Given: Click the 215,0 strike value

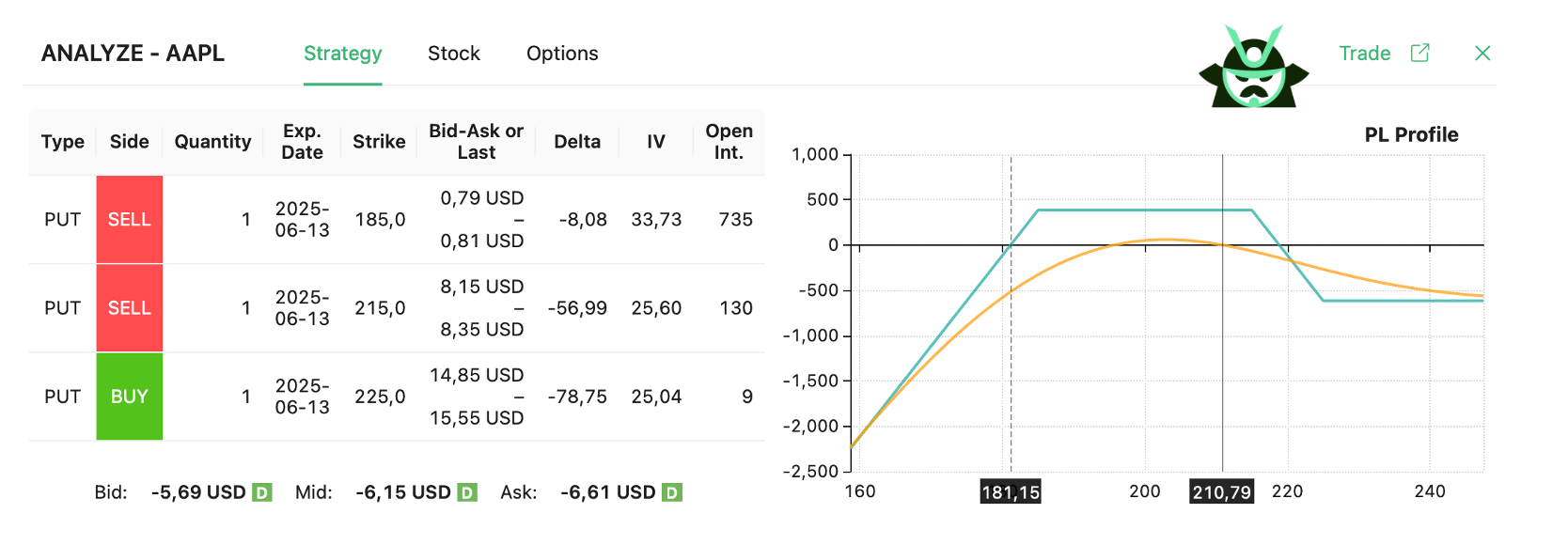Looking at the screenshot, I should tap(380, 308).
